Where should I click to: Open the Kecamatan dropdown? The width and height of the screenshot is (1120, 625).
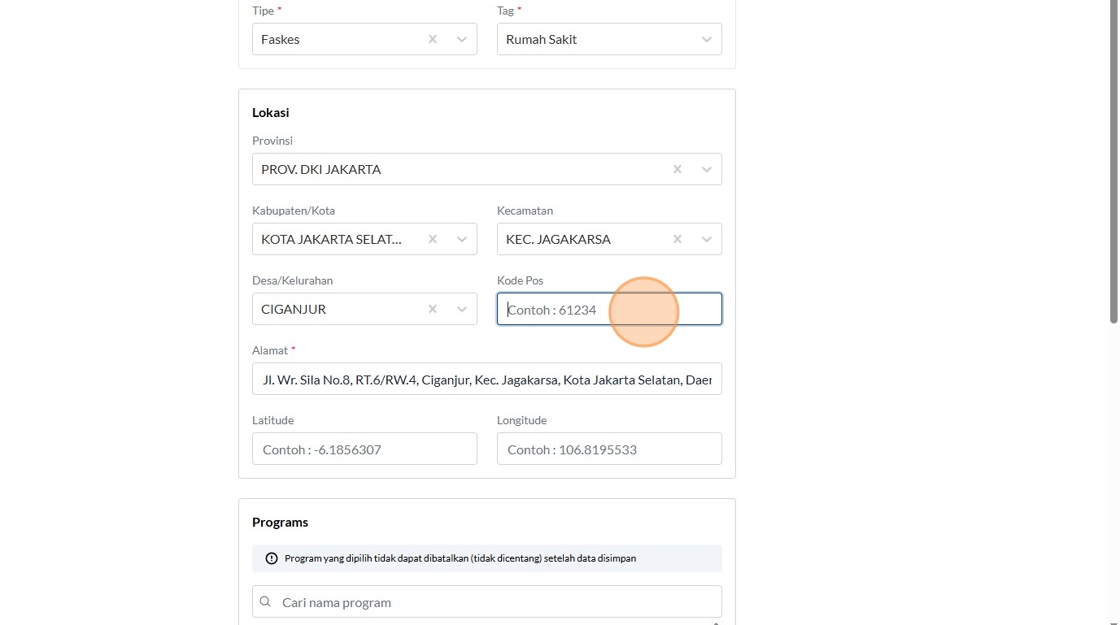(706, 239)
